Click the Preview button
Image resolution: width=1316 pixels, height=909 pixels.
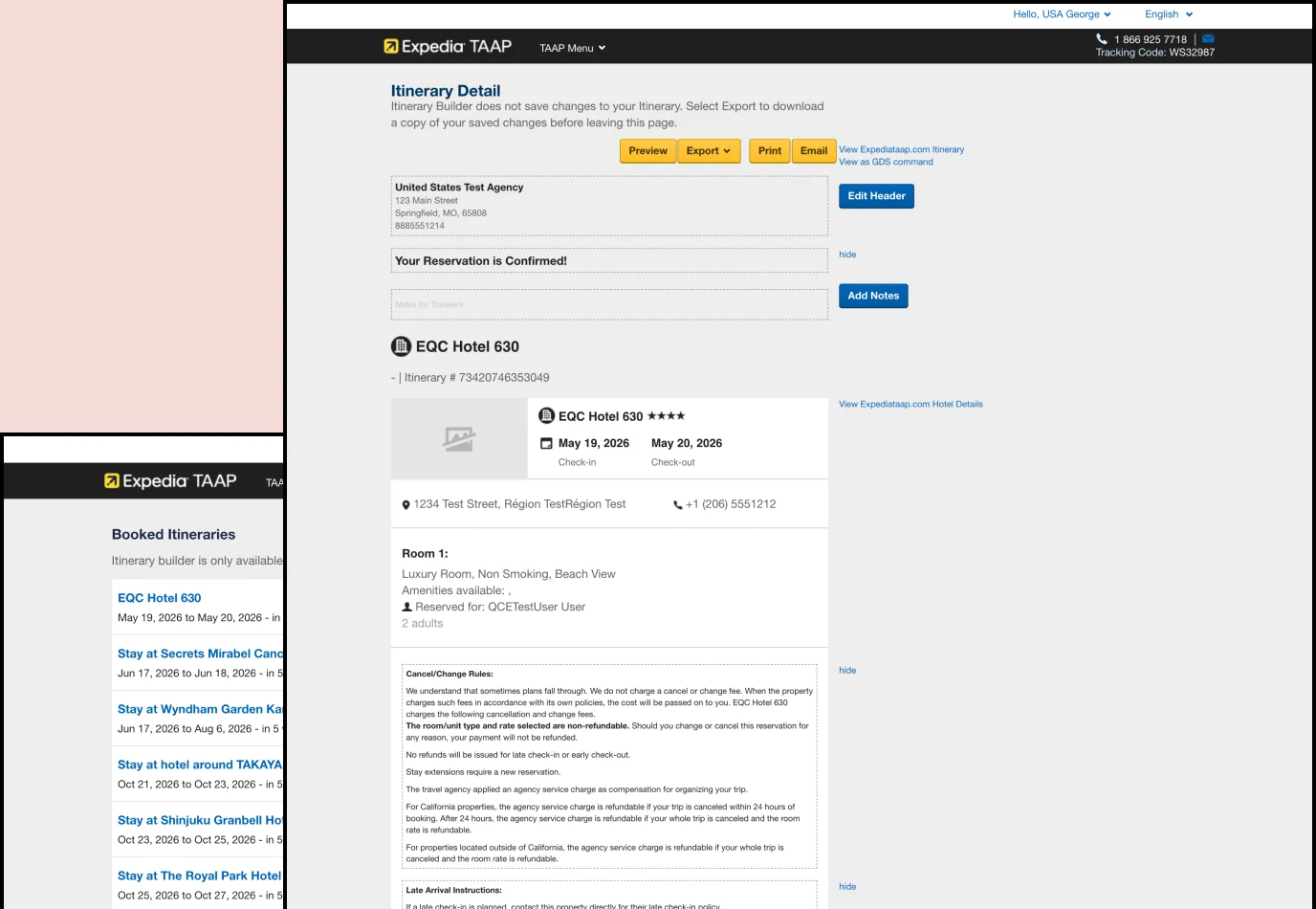coord(647,151)
